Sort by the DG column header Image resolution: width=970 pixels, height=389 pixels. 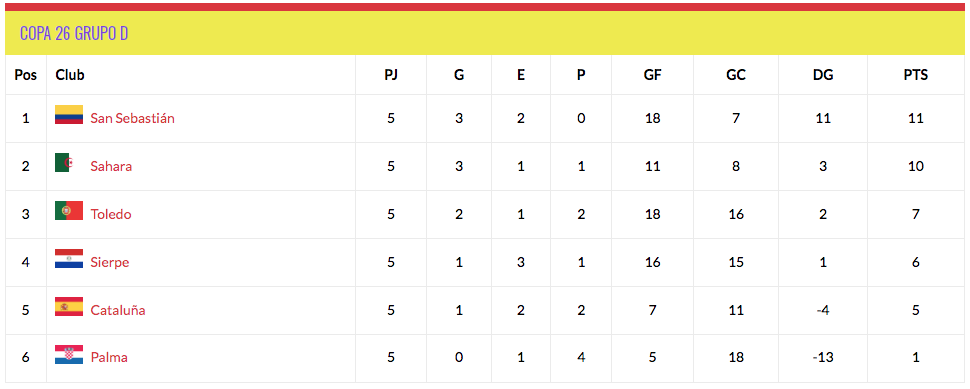pyautogui.click(x=823, y=75)
